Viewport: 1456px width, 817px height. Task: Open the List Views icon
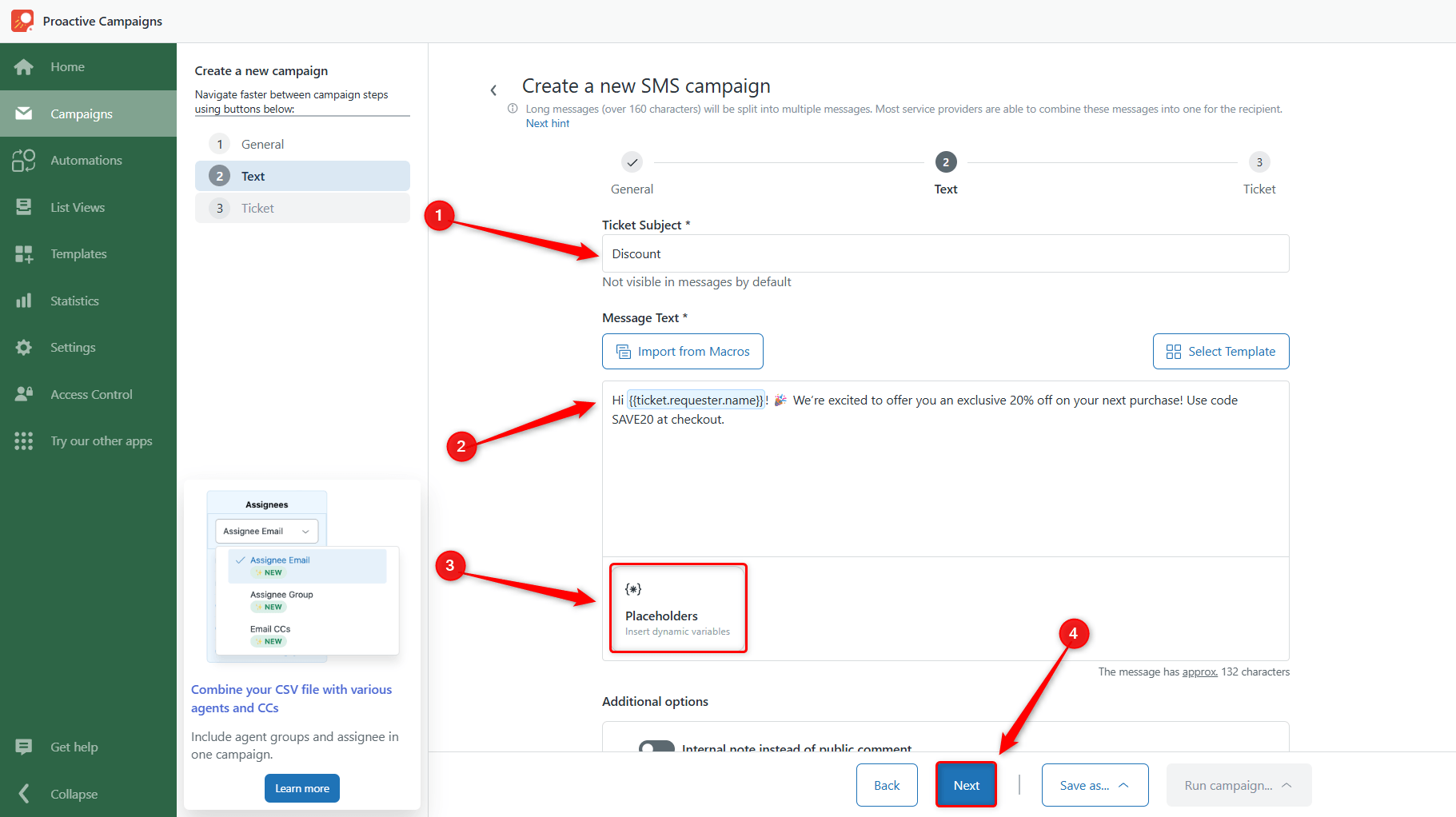24,207
